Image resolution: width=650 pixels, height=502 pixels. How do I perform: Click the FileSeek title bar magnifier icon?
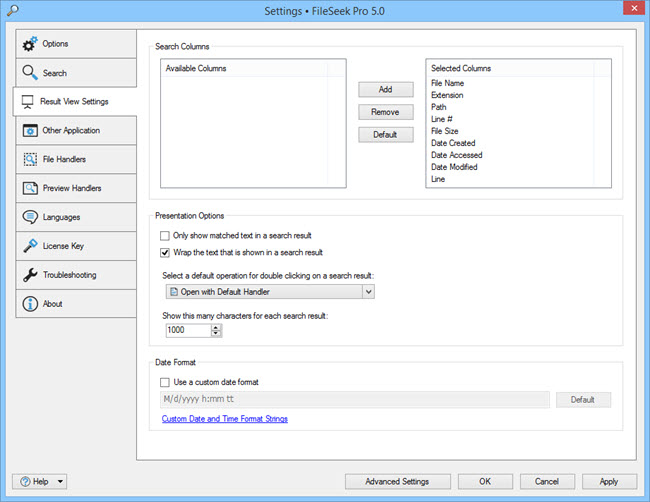[12, 10]
